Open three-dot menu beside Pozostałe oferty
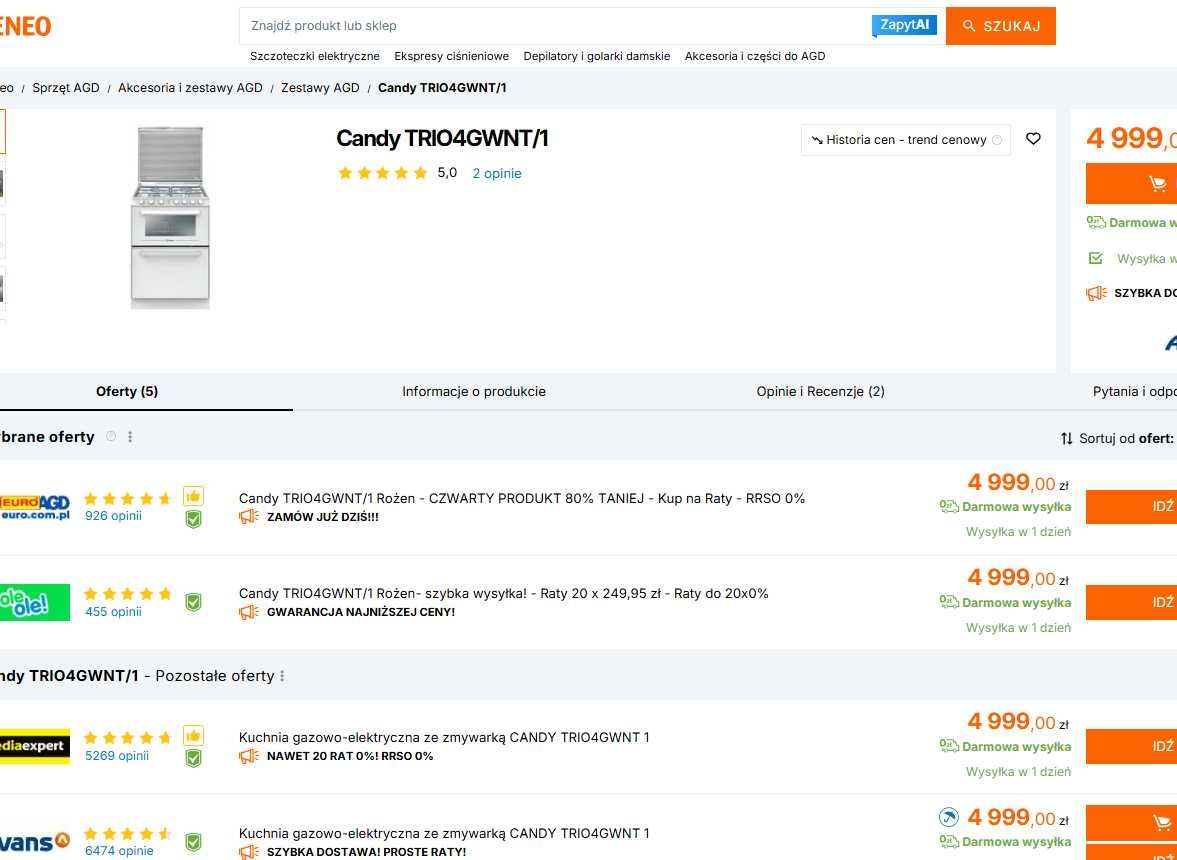1177x860 pixels. (282, 676)
